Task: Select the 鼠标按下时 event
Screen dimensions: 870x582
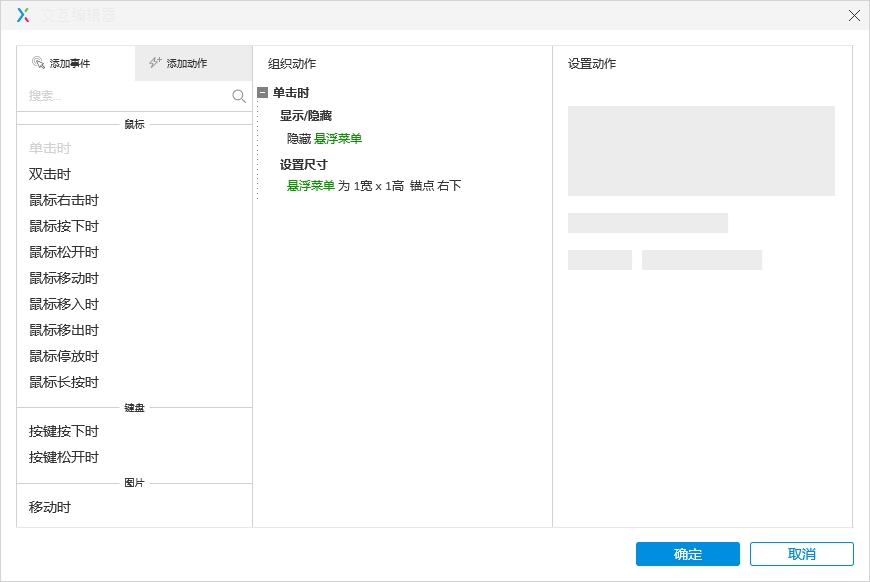Action: 64,226
